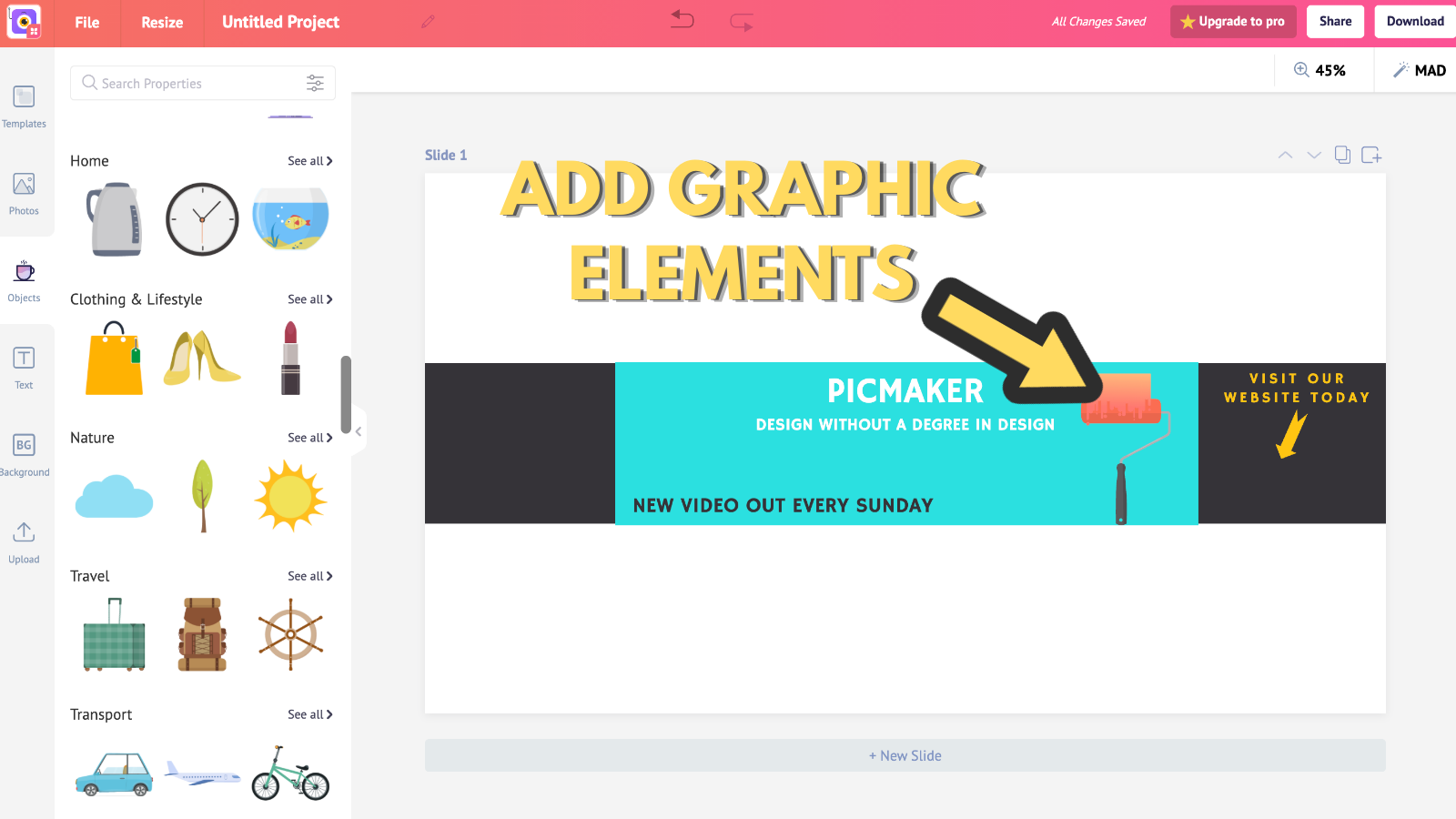The image size is (1456, 819).
Task: Click Upgrade to pro button
Action: click(1233, 22)
